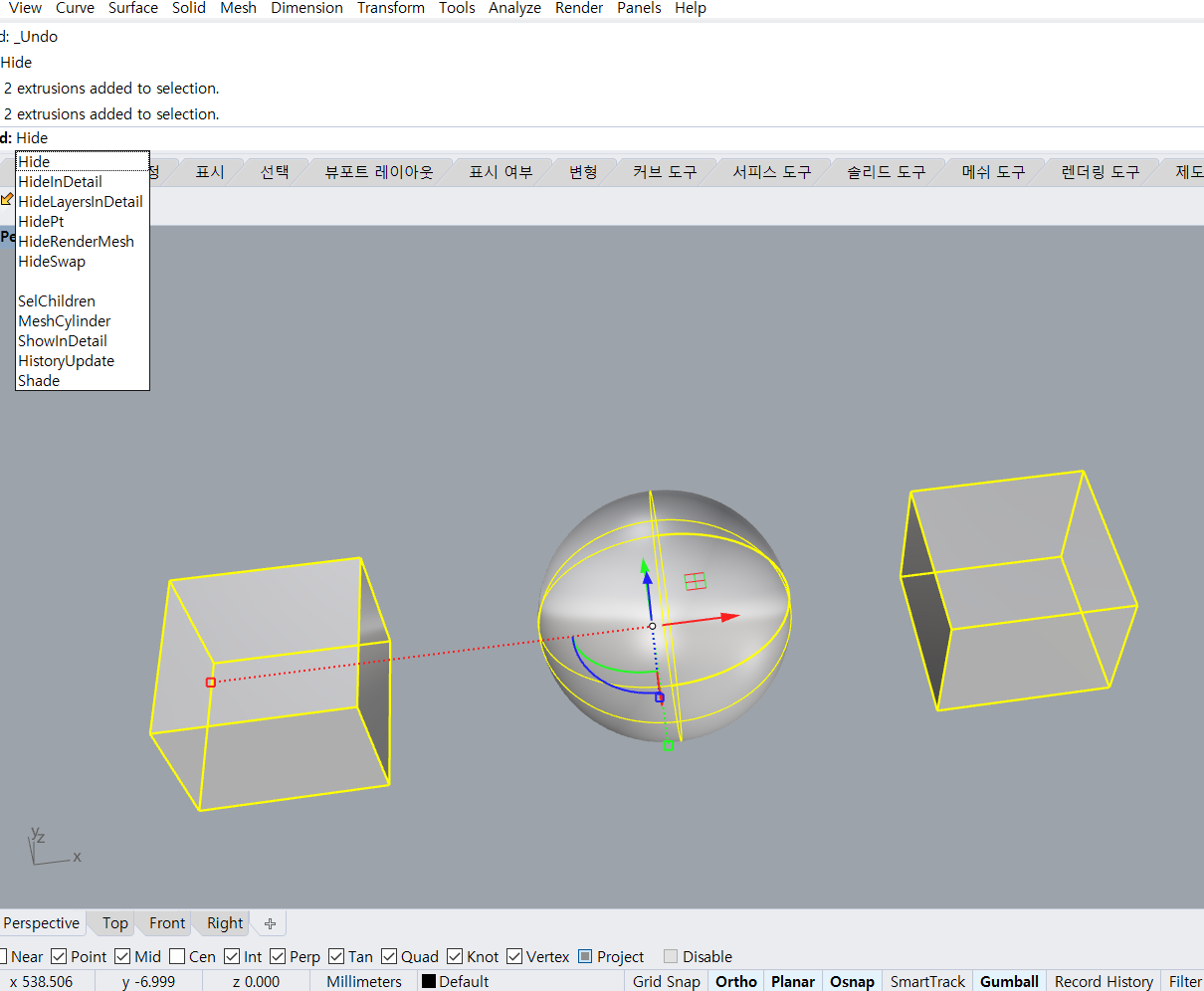Image resolution: width=1204 pixels, height=991 pixels.
Task: Click the green scale handle below the sphere
Action: tap(669, 745)
